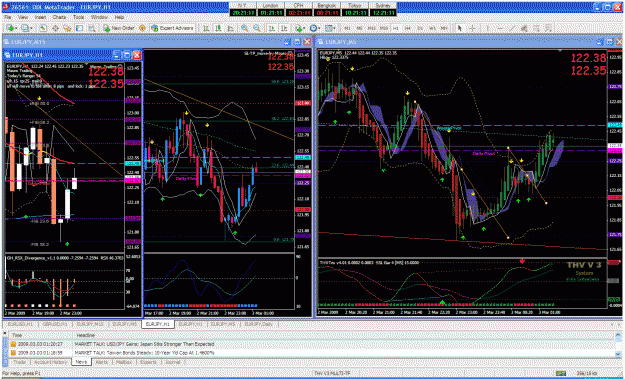The image size is (625, 379).
Task: Expand the Templates dropdown arrow
Action: 334,28
